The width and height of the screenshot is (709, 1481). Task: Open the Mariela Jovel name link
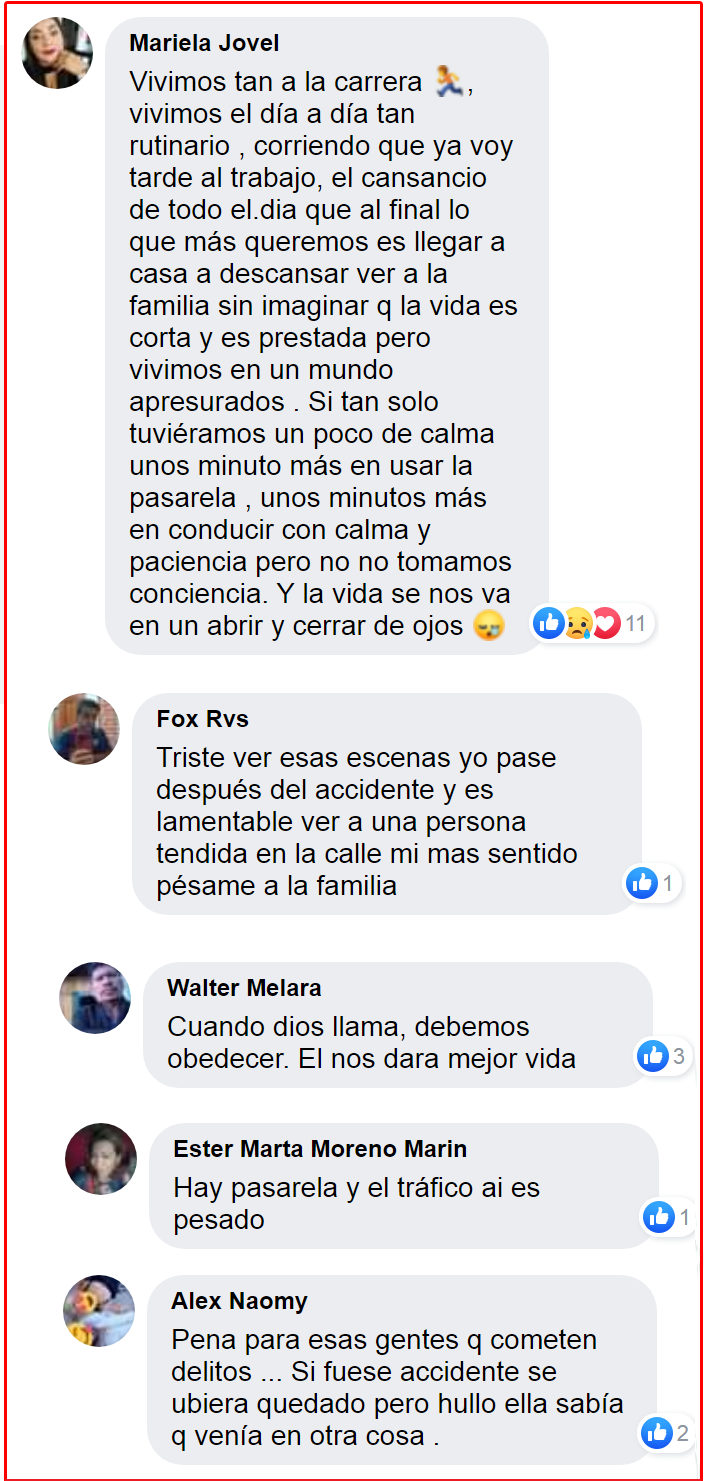[204, 44]
